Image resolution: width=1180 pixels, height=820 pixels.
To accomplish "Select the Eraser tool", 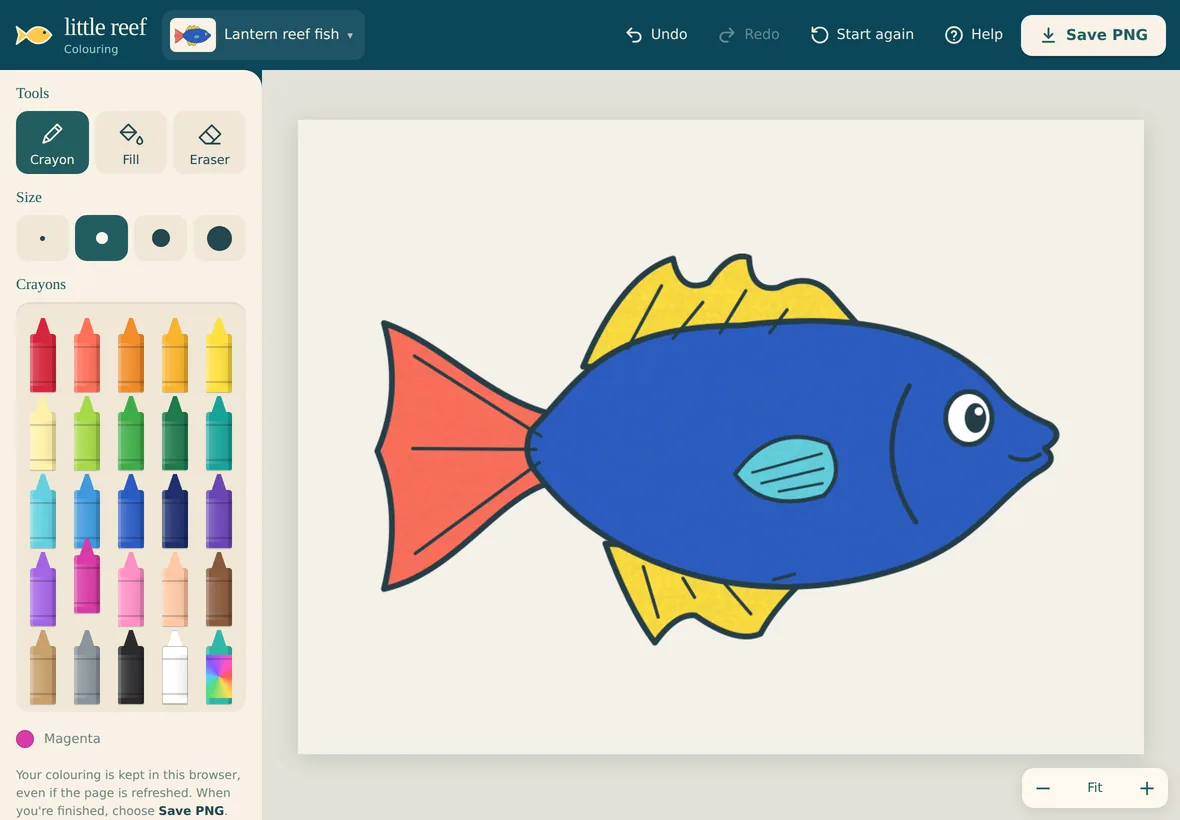I will [x=209, y=143].
